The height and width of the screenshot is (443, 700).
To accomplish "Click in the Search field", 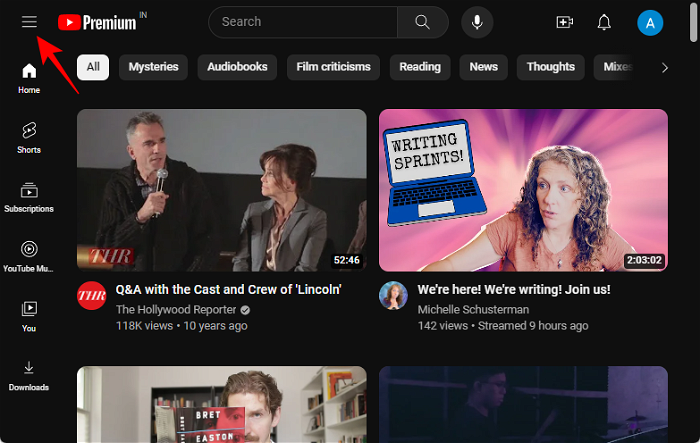I will 303,22.
